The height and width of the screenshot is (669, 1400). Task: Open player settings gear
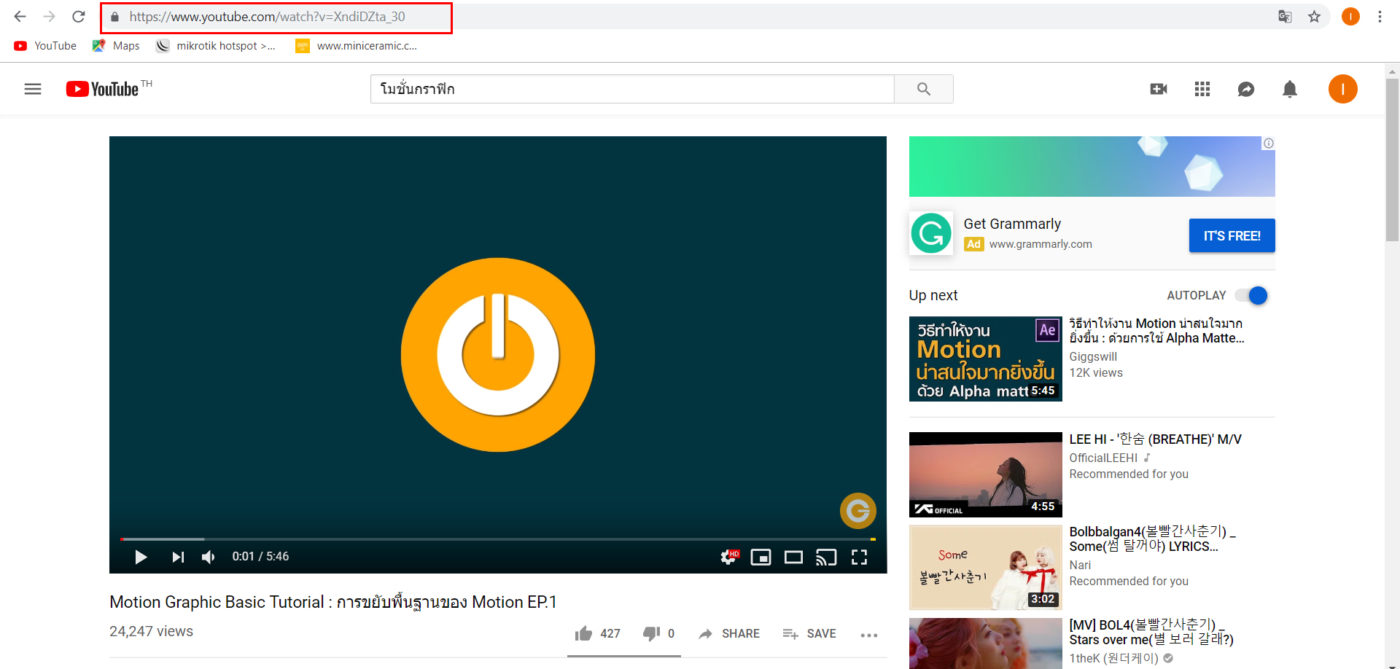(729, 557)
